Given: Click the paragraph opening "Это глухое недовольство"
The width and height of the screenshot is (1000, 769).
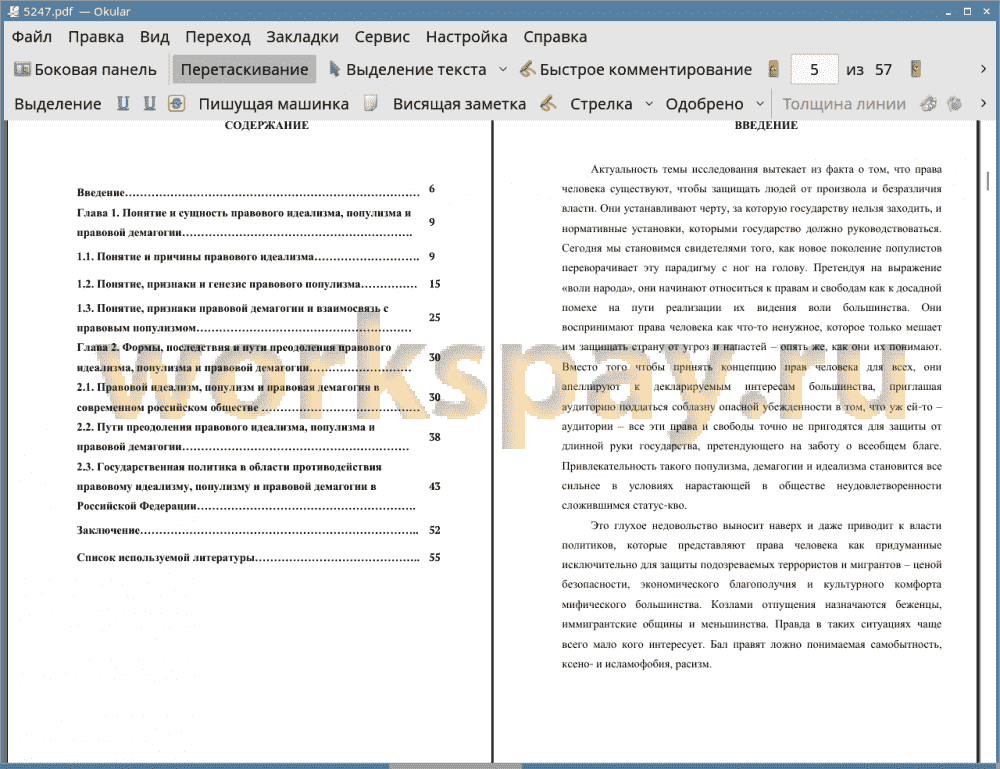Looking at the screenshot, I should [x=751, y=594].
